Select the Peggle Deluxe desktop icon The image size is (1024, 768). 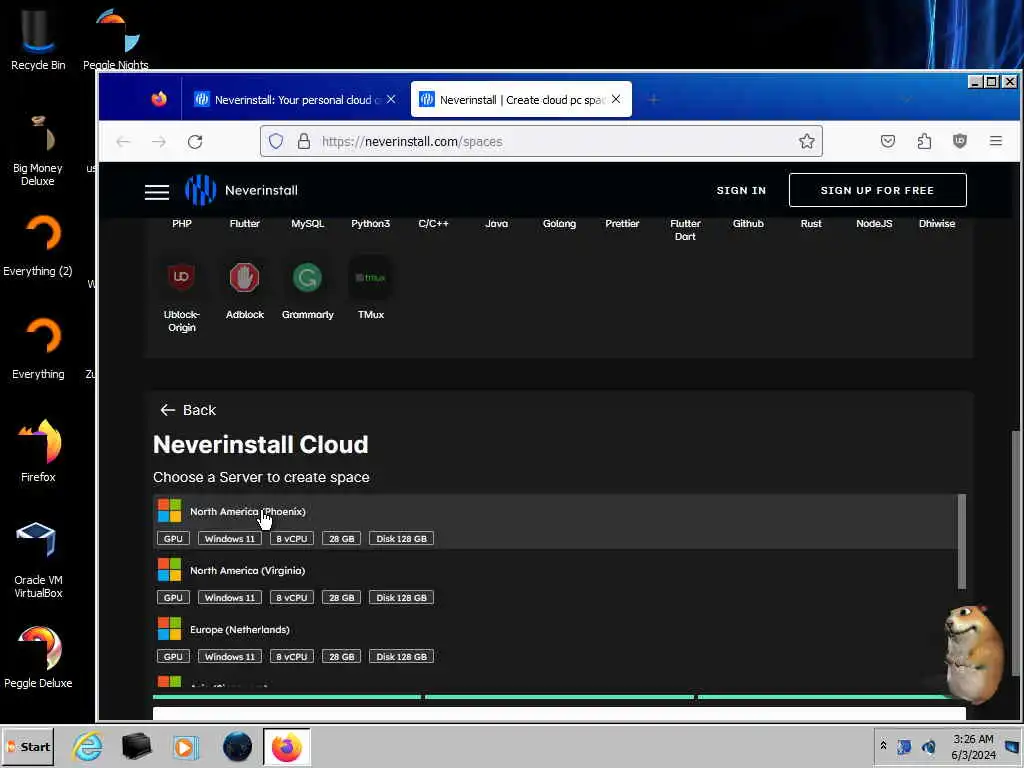(38, 657)
